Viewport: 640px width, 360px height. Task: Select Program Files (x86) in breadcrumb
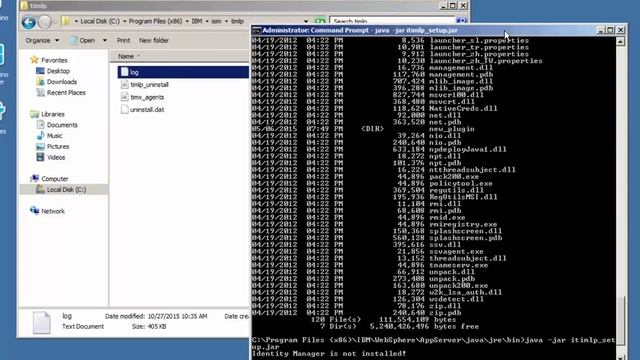click(x=156, y=21)
